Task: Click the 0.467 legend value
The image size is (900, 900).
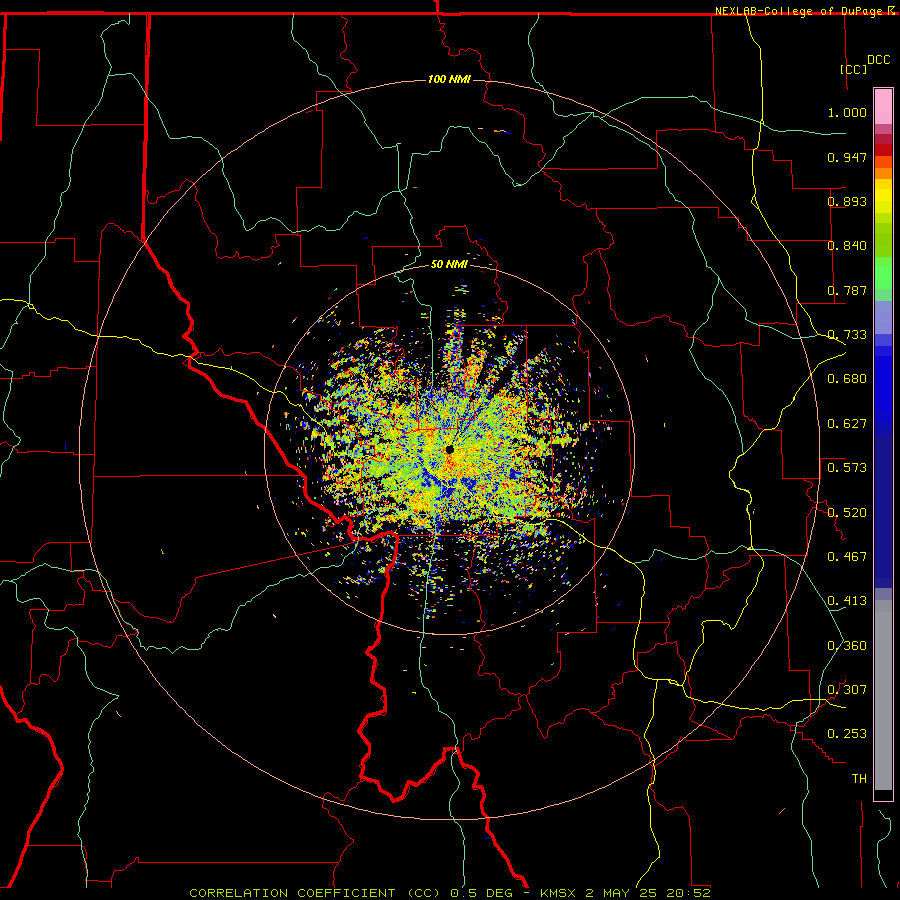Action: (847, 557)
